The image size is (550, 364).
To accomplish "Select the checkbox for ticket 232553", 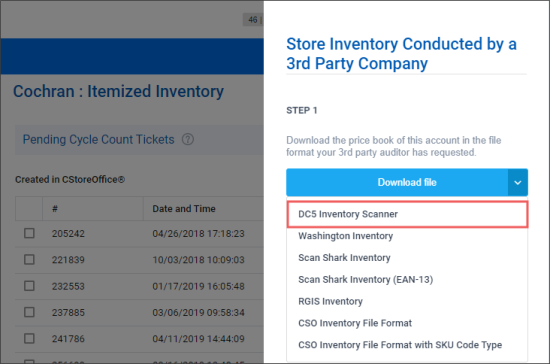I will [x=29, y=286].
